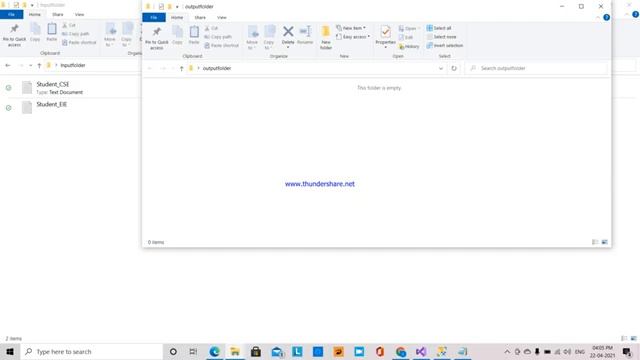
Task: Open Visual Studio from the taskbar
Action: [x=421, y=351]
